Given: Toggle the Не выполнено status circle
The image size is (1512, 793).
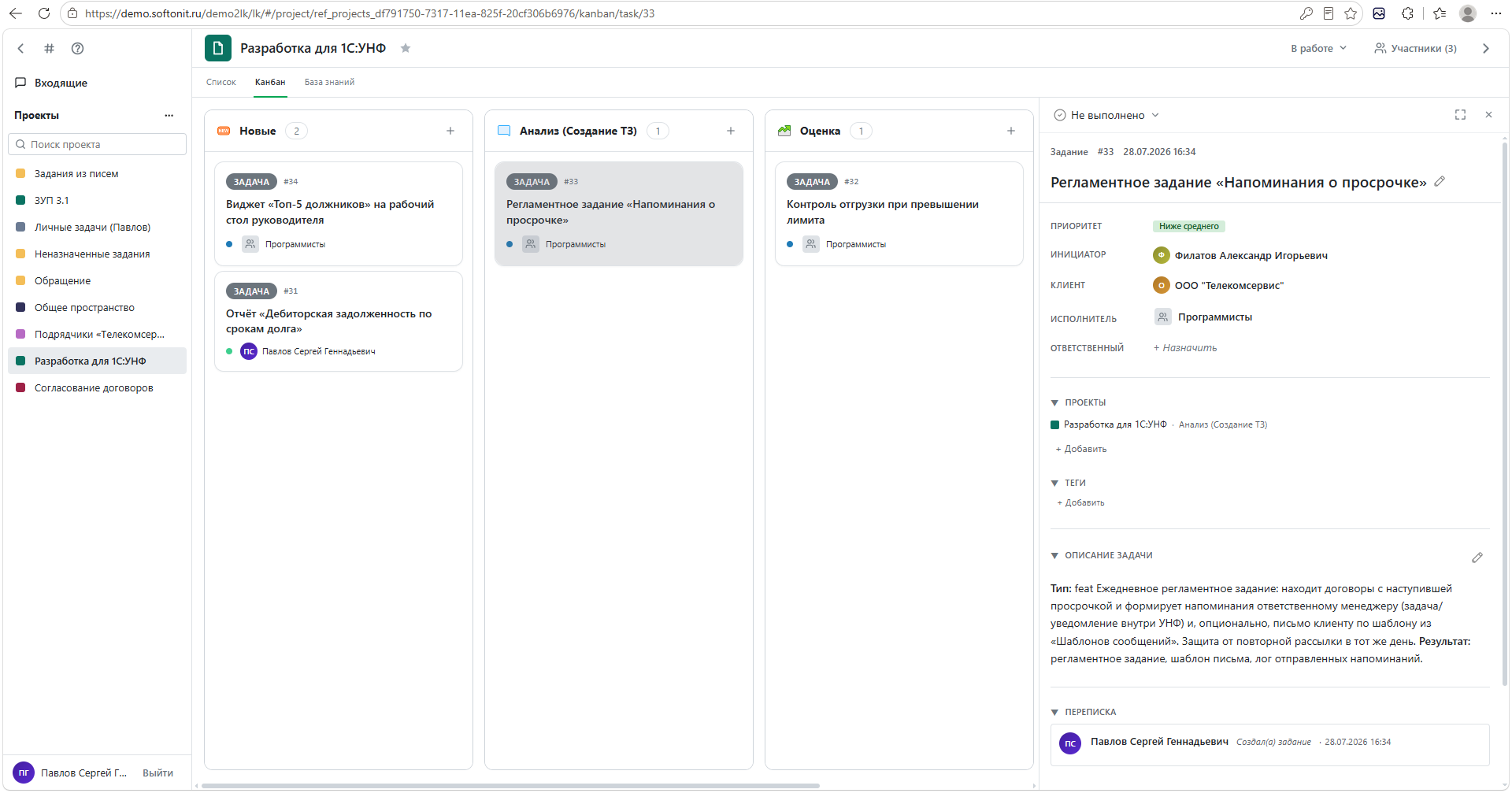Looking at the screenshot, I should pyautogui.click(x=1060, y=115).
